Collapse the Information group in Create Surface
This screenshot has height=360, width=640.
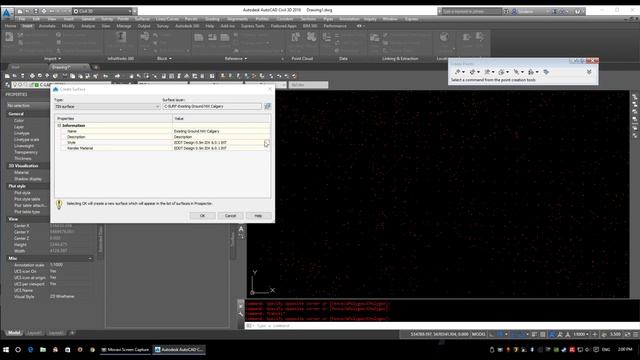click(59, 126)
